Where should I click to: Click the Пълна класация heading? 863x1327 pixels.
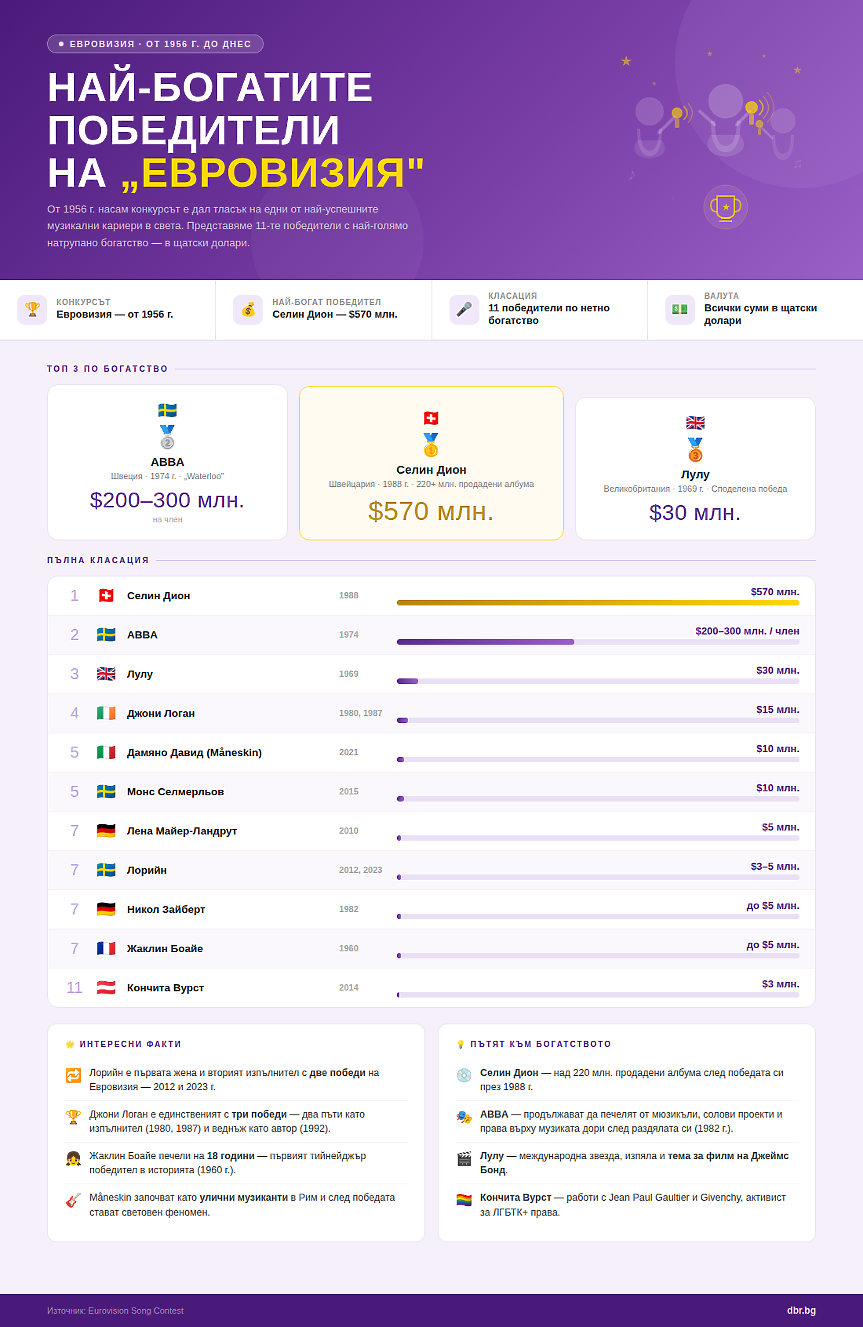pyautogui.click(x=98, y=560)
